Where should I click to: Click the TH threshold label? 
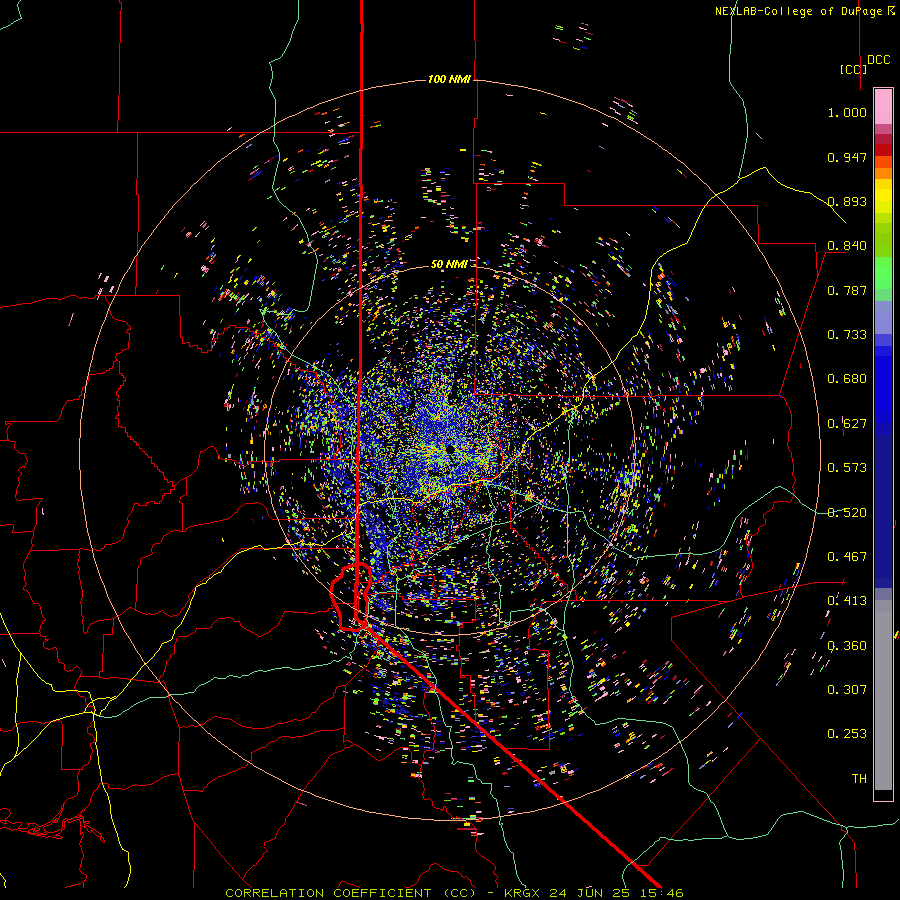click(859, 779)
